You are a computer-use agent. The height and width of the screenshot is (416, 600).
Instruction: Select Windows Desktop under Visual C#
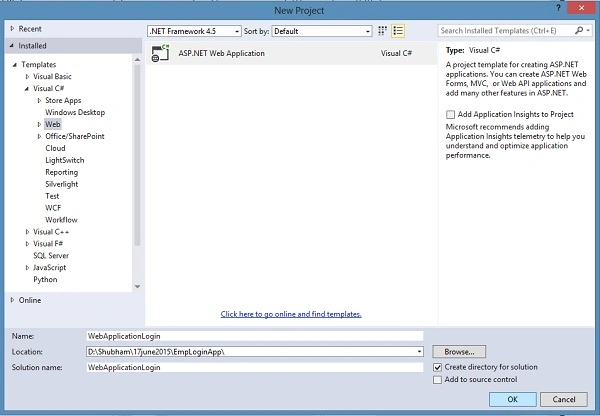click(x=75, y=113)
